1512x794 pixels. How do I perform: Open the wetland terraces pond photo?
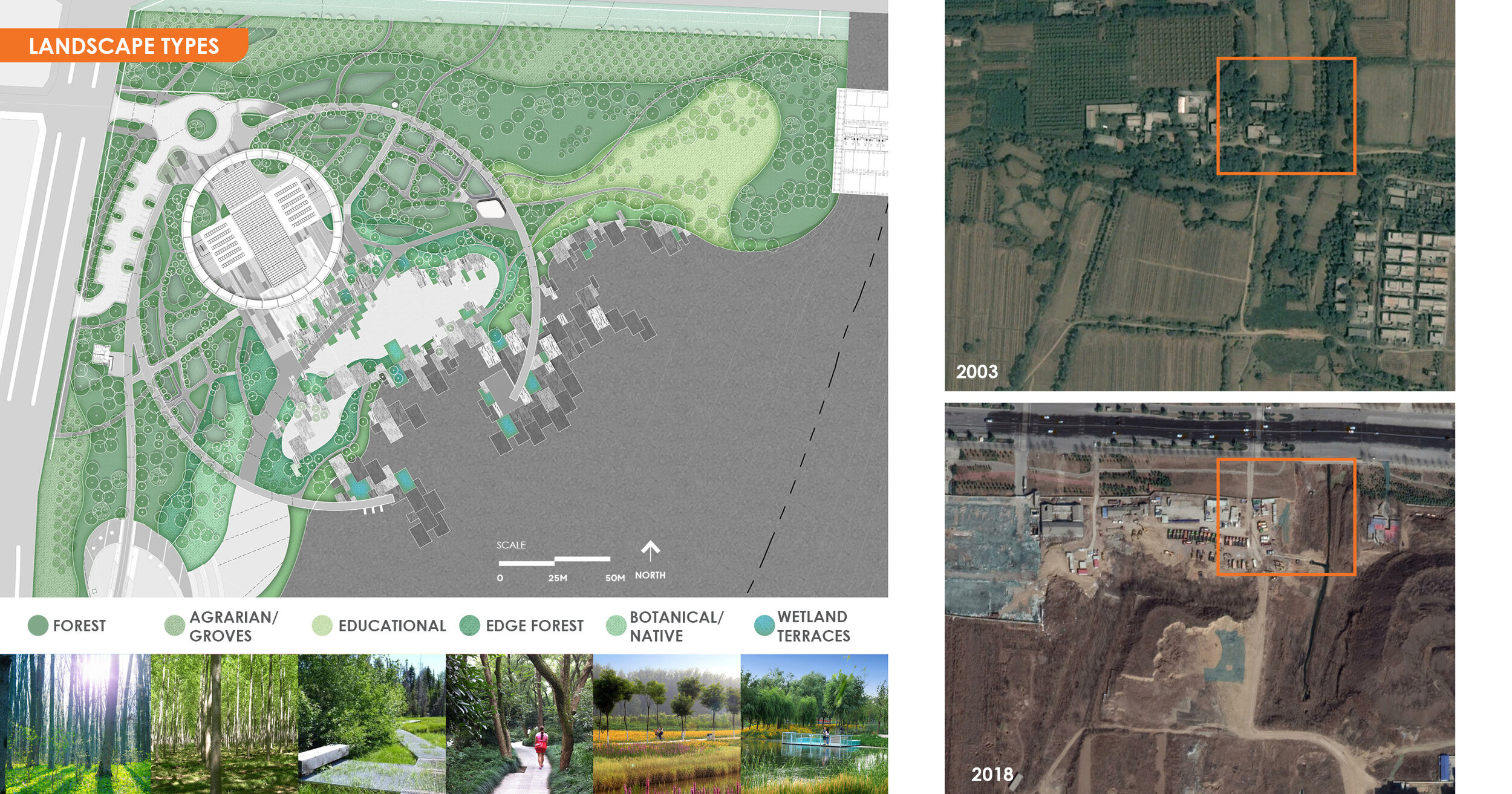(x=815, y=724)
